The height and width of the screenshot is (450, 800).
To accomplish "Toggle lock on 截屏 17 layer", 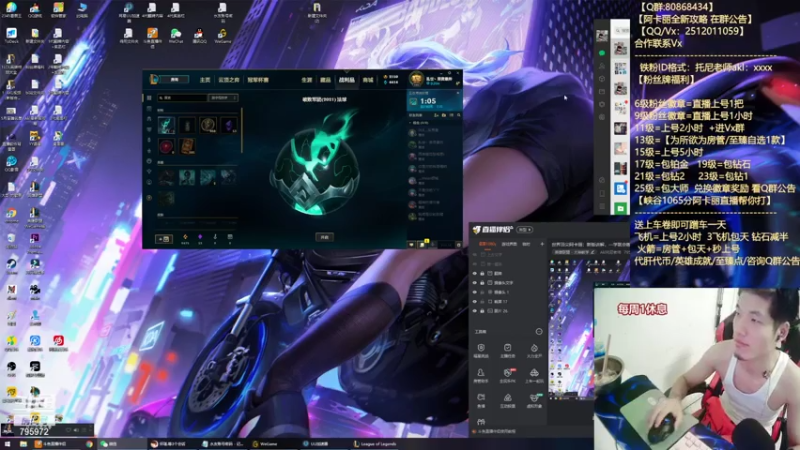I will [x=482, y=302].
